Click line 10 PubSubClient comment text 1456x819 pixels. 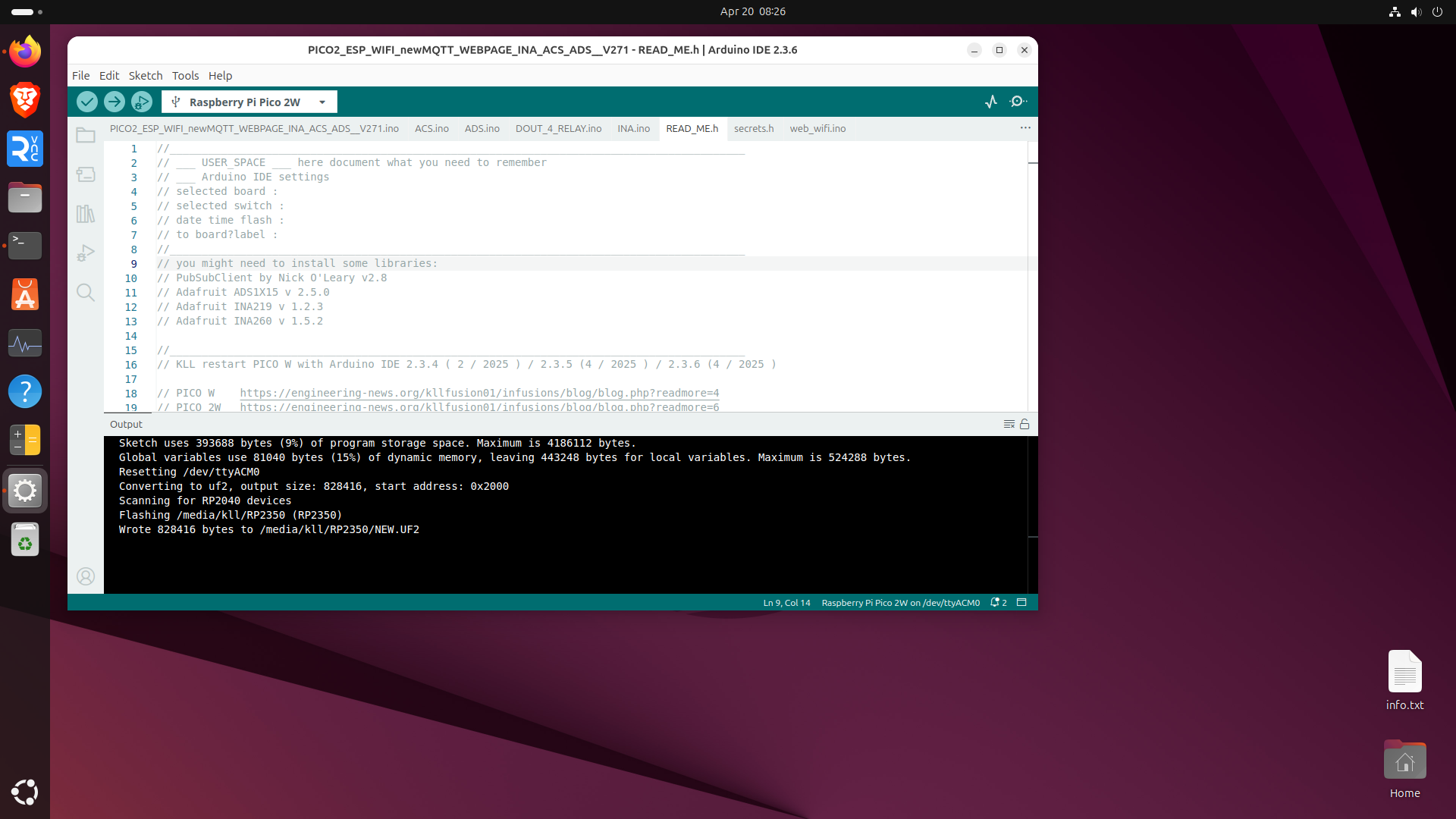[271, 278]
